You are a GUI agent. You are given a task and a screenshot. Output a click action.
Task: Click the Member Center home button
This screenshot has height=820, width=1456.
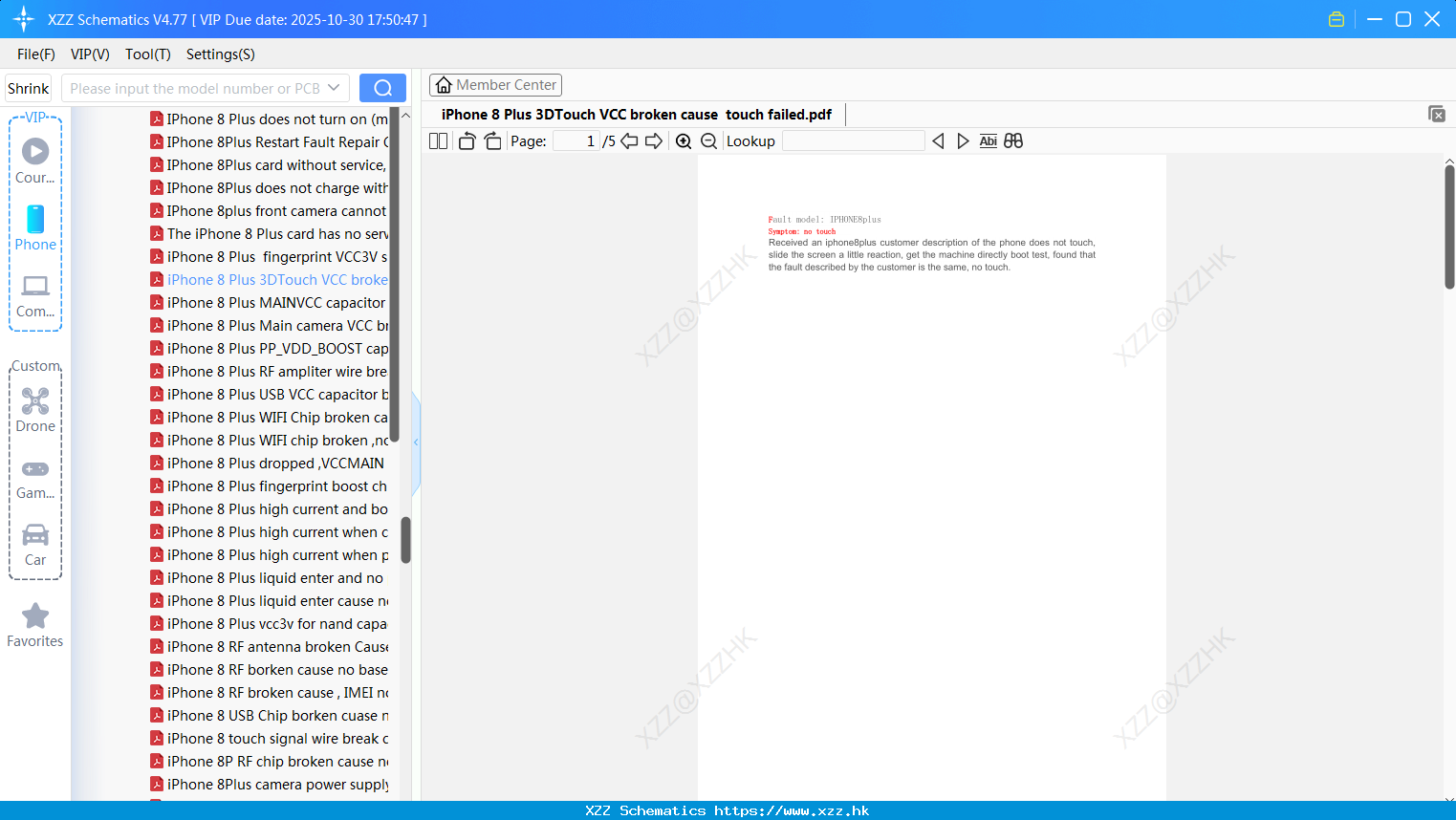[495, 85]
